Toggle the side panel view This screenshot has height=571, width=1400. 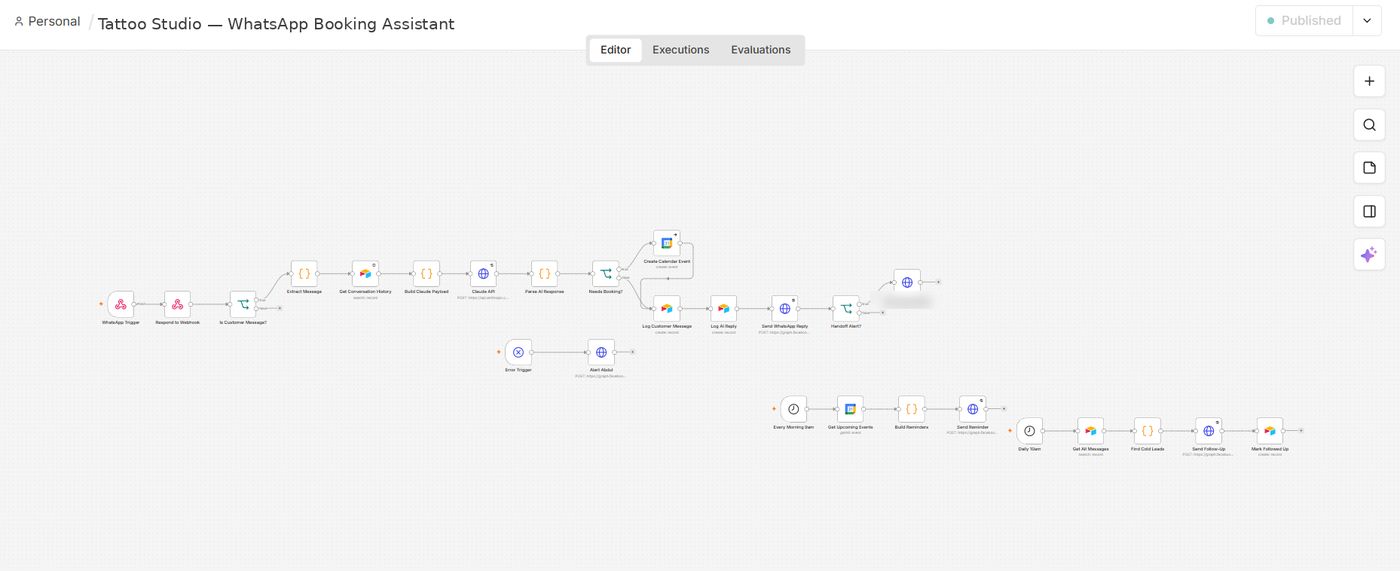point(1369,211)
